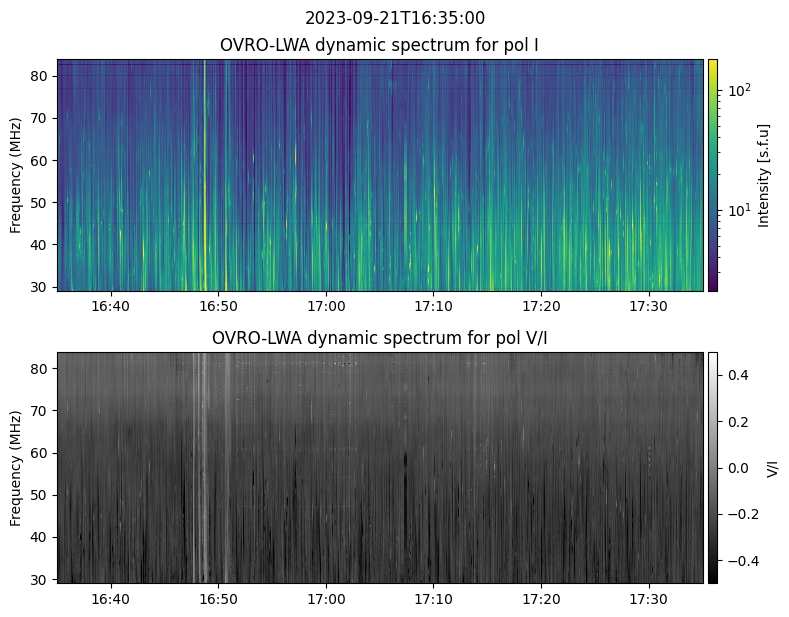This screenshot has width=789, height=617.
Task: Click the 16:50 time tick under the bottom plot
Action: pos(218,598)
